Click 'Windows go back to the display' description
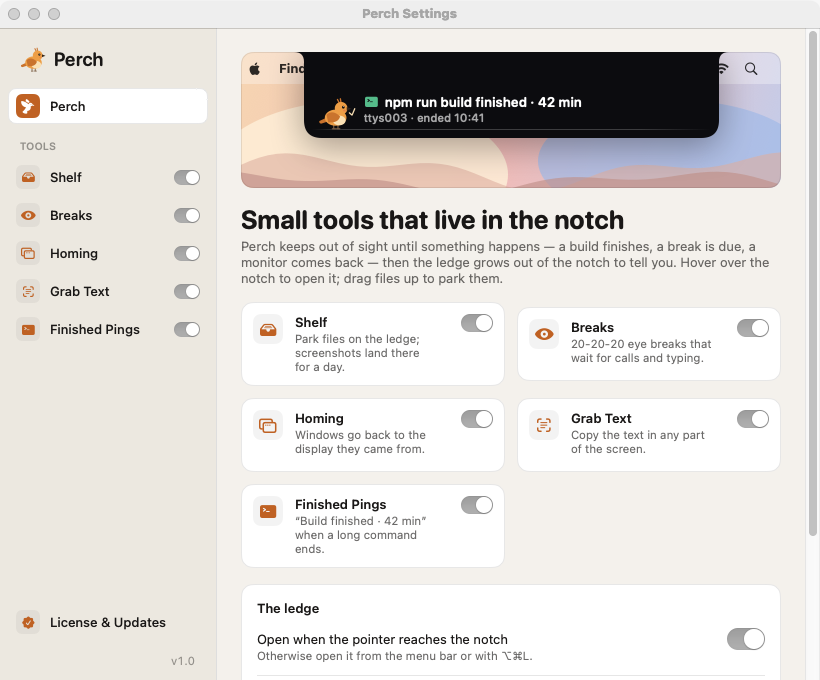This screenshot has height=680, width=820. pyautogui.click(x=360, y=442)
